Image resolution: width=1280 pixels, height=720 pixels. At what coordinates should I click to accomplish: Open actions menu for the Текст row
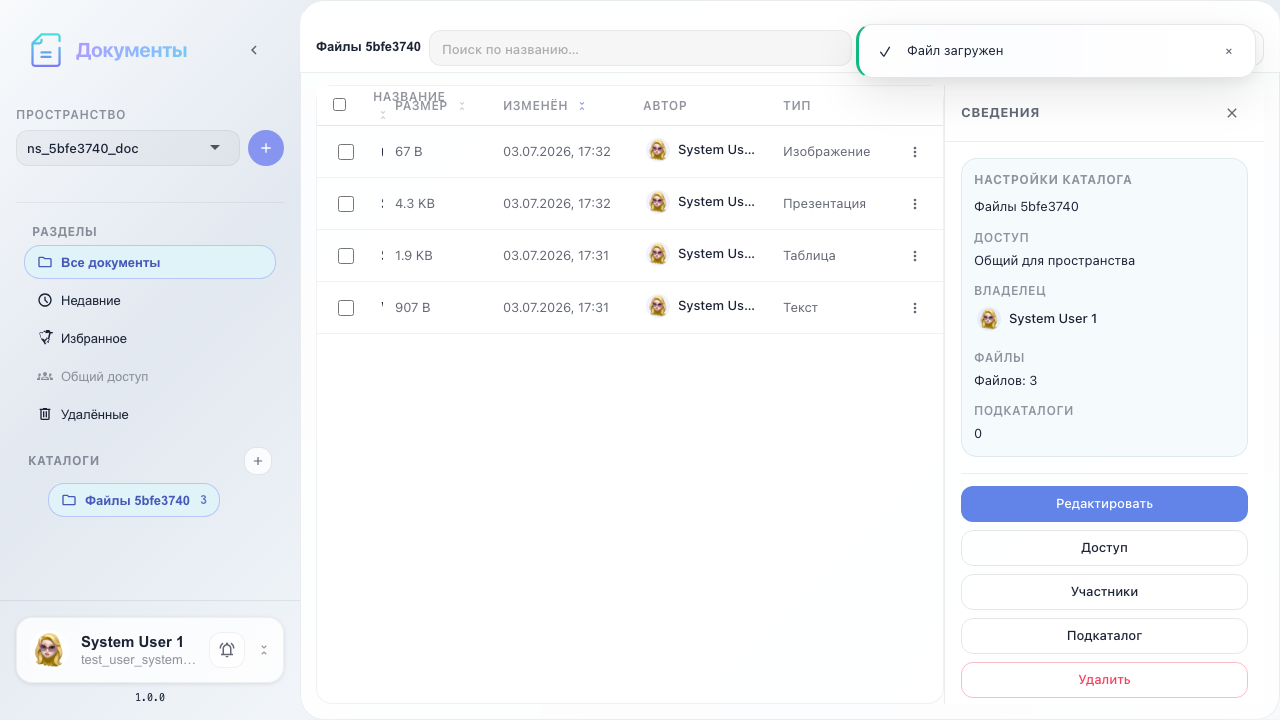(x=915, y=308)
